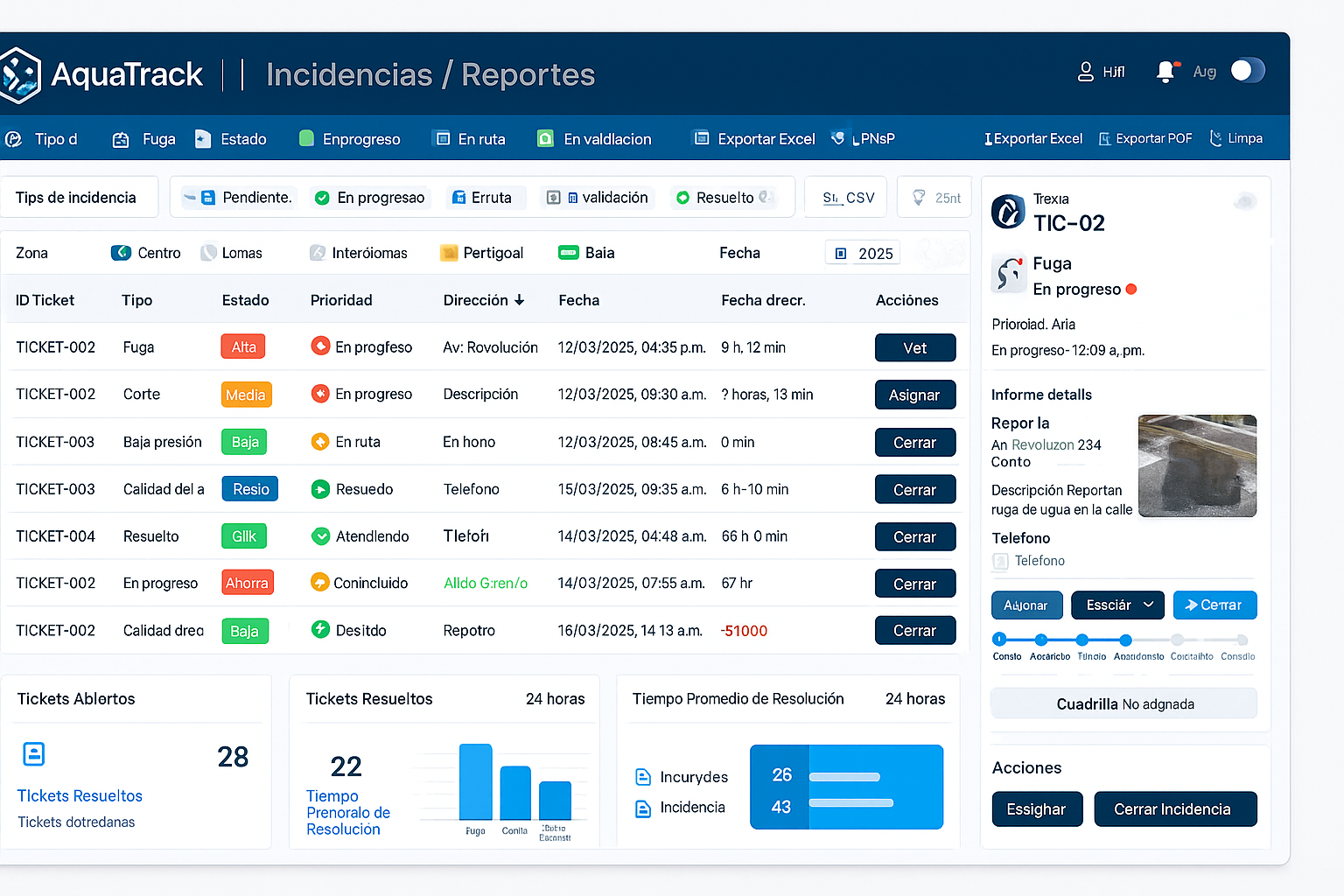Click the user profile icon

pos(1085,72)
